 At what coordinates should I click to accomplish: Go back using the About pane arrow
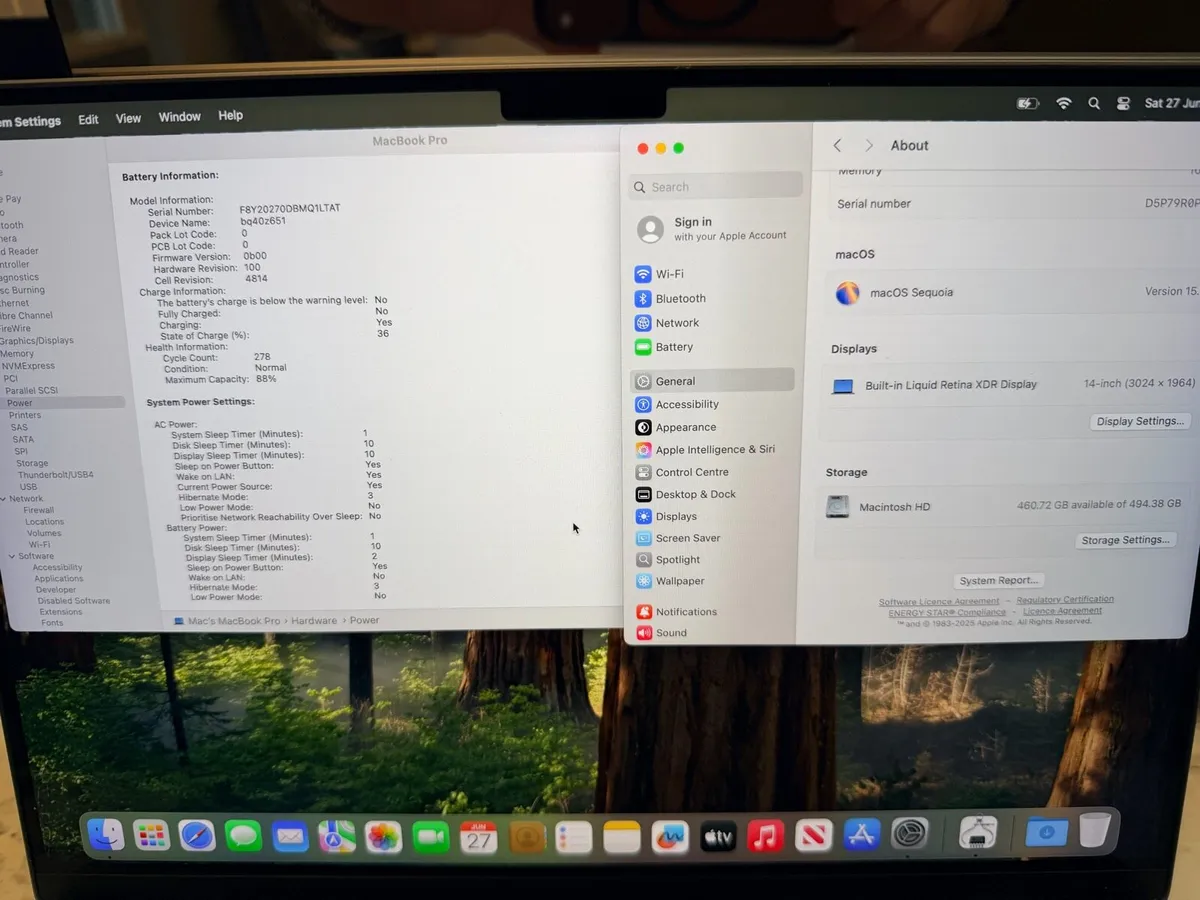point(838,146)
